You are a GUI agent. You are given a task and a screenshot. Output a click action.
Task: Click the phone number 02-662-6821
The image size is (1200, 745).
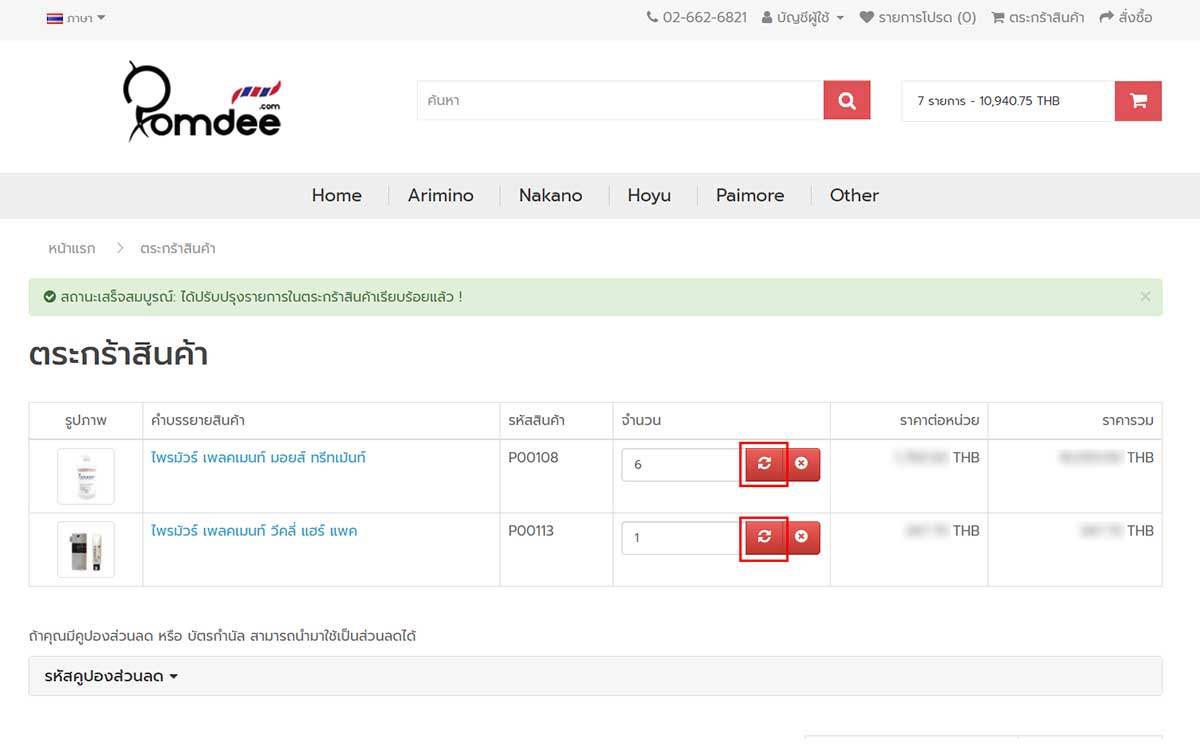(x=697, y=17)
